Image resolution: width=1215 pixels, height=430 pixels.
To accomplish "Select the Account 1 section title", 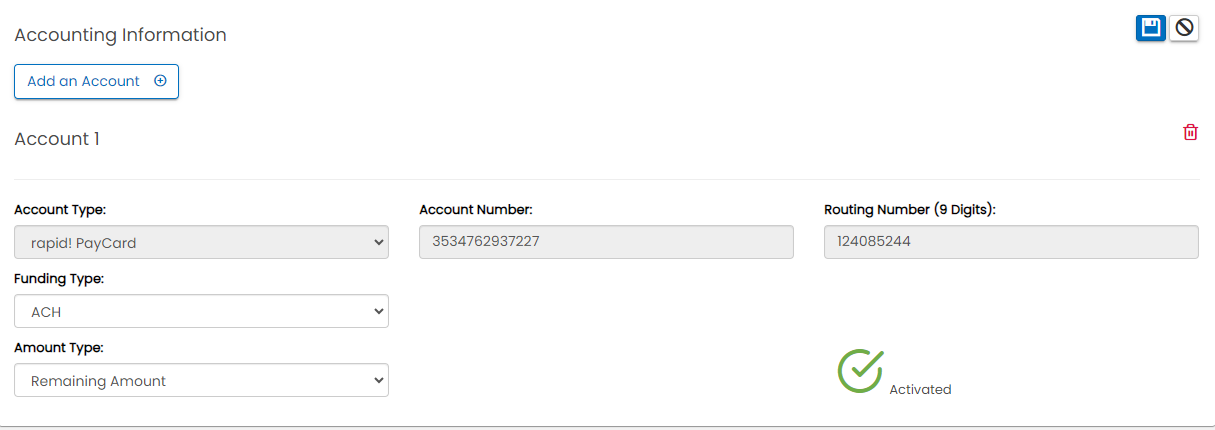I will click(57, 139).
